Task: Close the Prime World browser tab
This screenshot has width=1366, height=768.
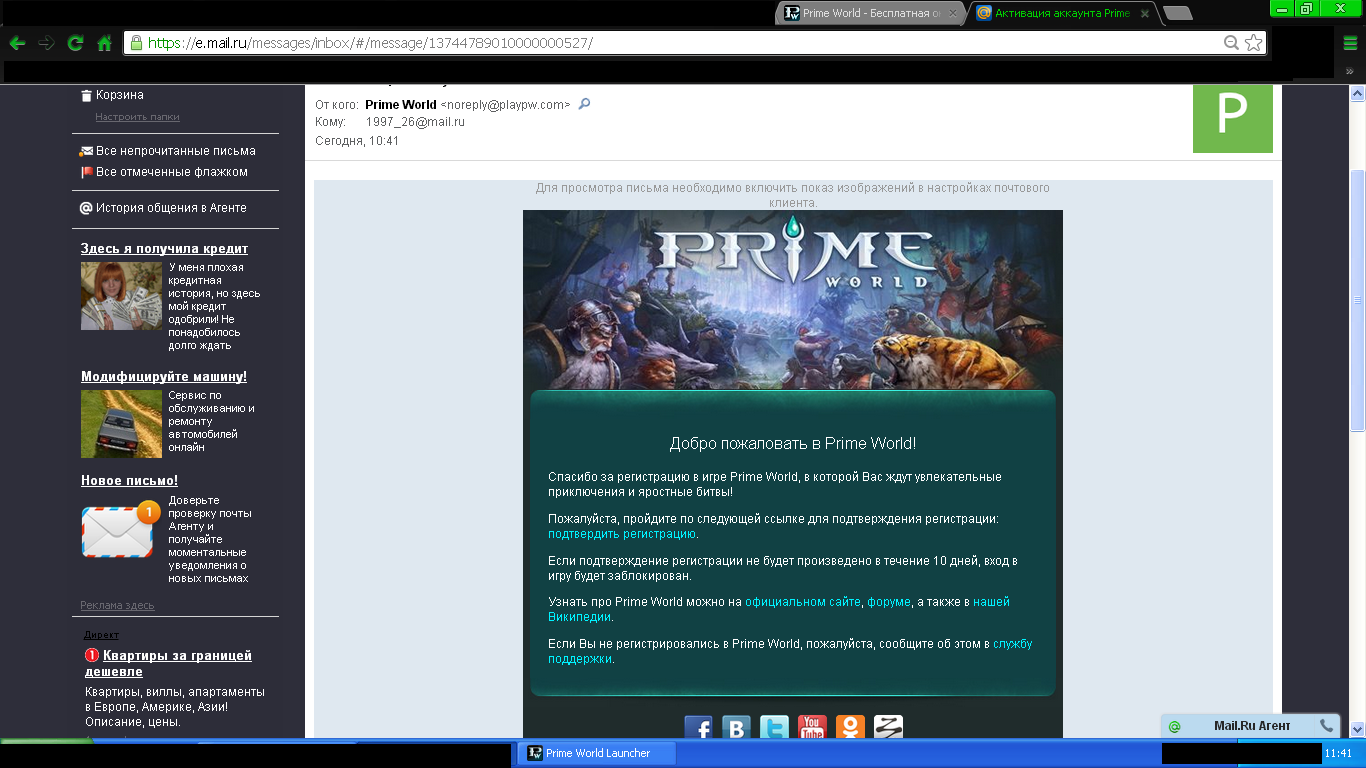Action: click(x=953, y=14)
